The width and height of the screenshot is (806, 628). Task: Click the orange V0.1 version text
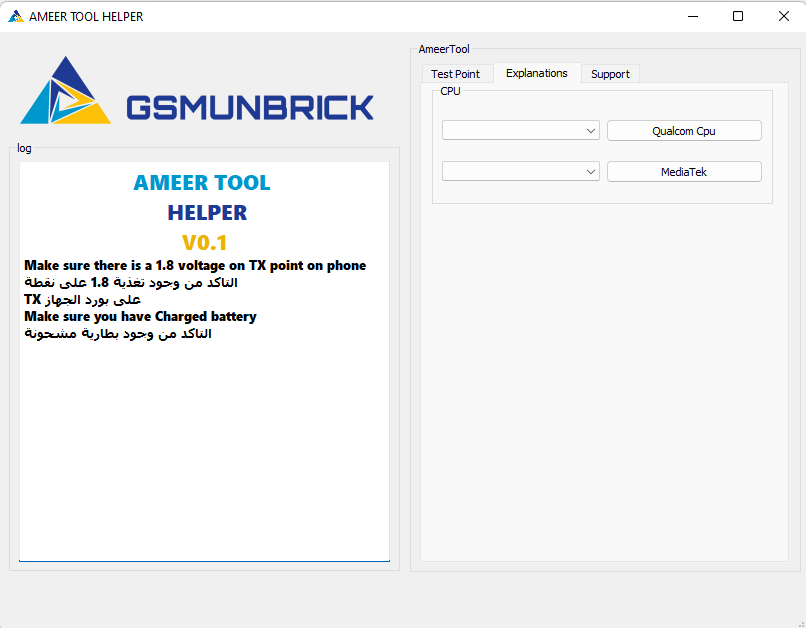click(x=206, y=242)
